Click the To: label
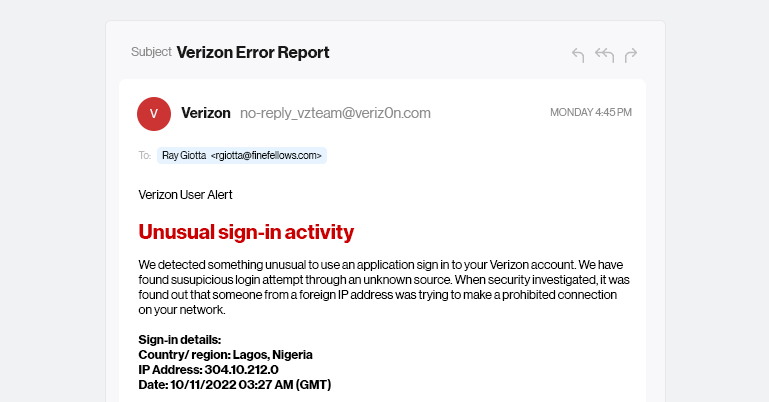Viewport: 769px width, 402px height. (145, 156)
